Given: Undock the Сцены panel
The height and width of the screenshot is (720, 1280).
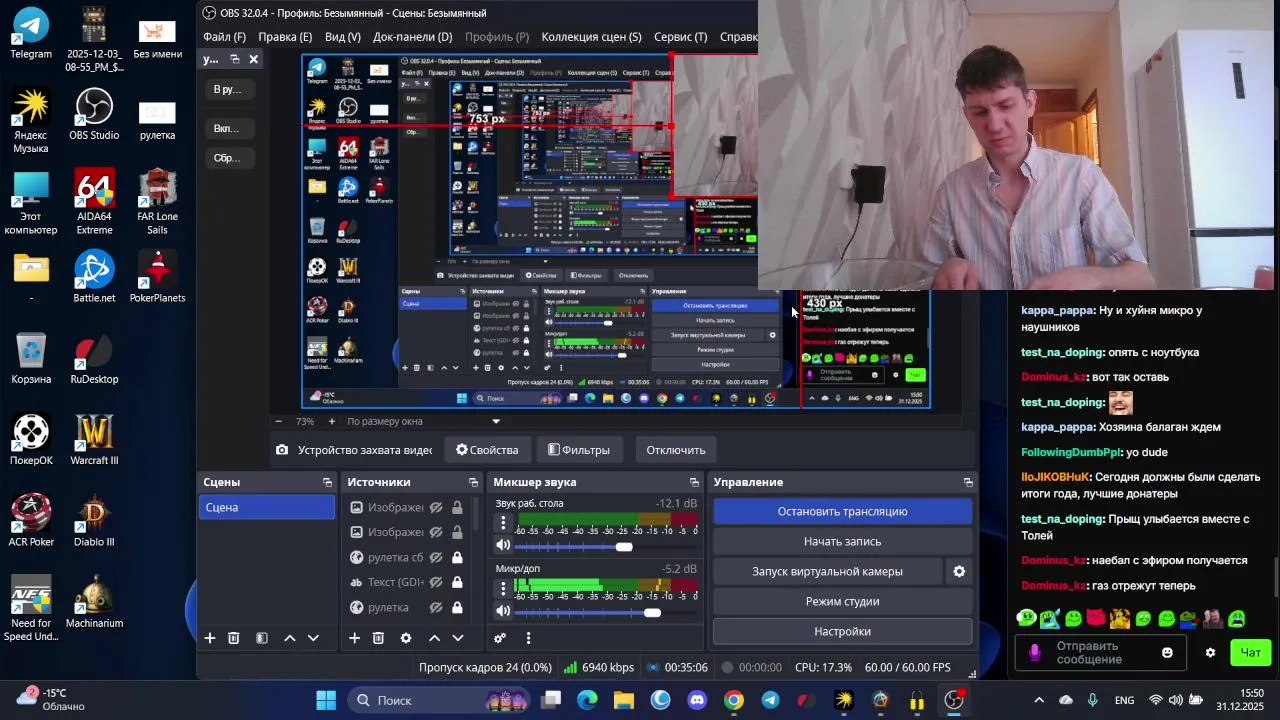Looking at the screenshot, I should (327, 482).
